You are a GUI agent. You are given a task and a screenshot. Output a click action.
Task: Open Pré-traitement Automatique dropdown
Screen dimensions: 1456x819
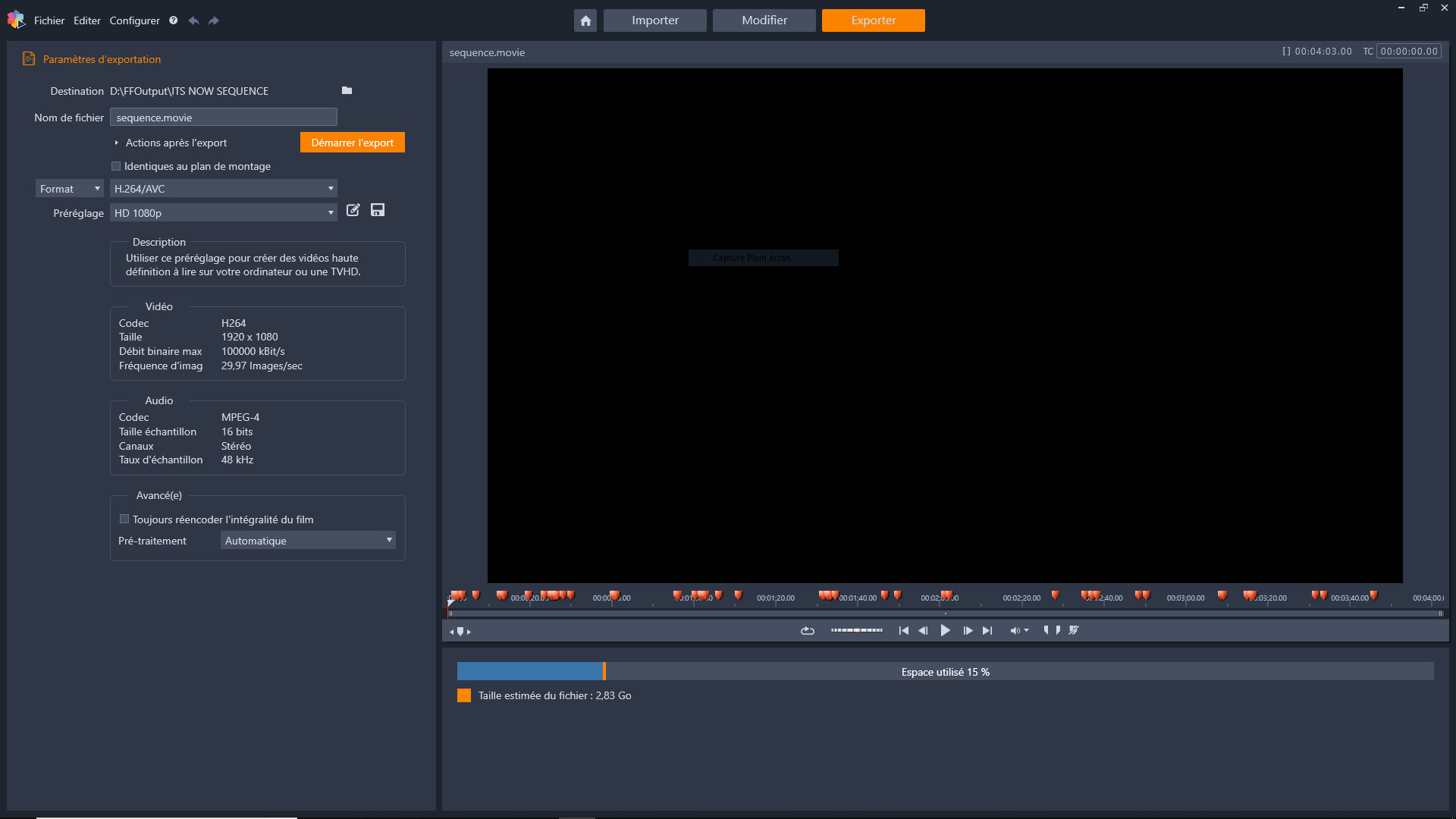[x=308, y=541]
